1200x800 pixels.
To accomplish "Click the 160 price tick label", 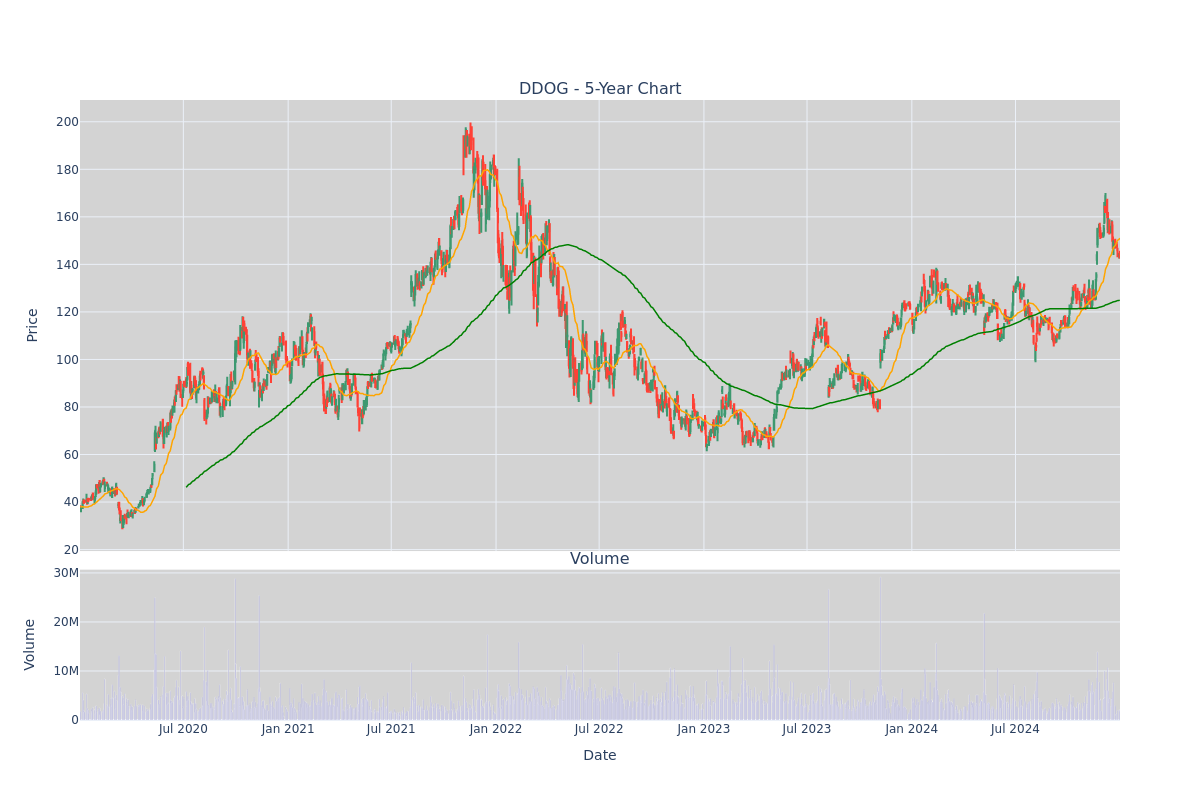I will click(x=67, y=217).
